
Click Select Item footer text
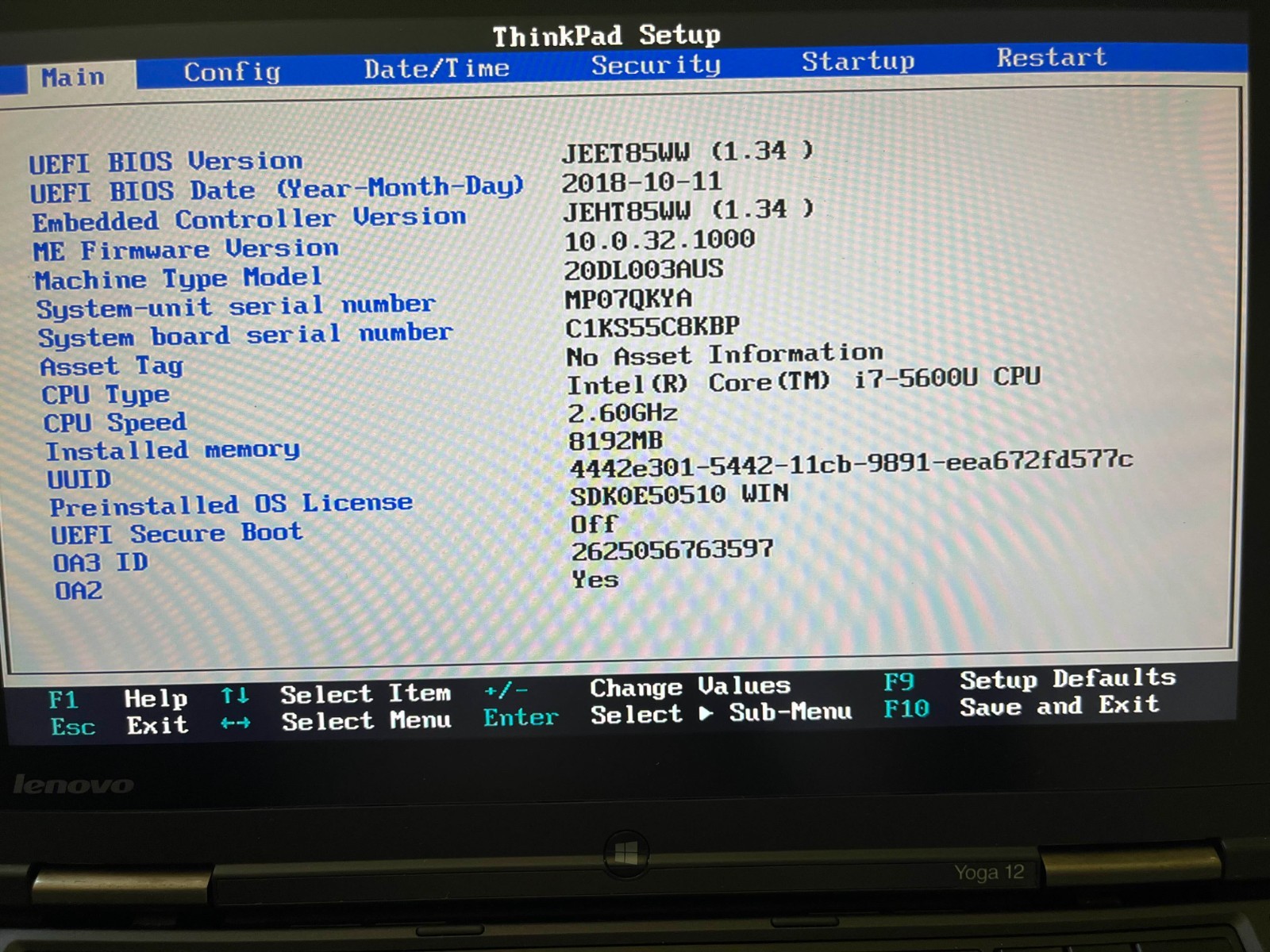(x=365, y=694)
